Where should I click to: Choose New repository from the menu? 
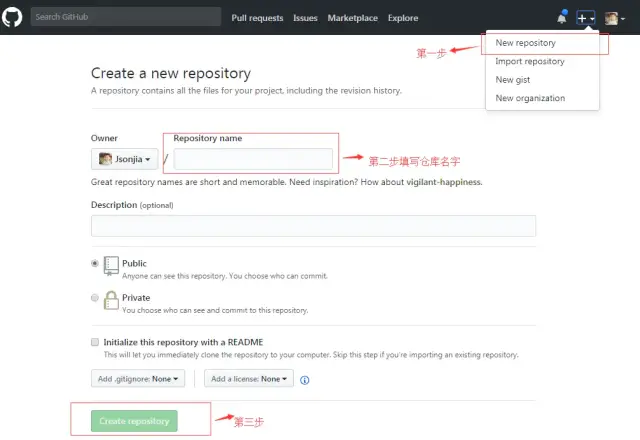(x=525, y=43)
